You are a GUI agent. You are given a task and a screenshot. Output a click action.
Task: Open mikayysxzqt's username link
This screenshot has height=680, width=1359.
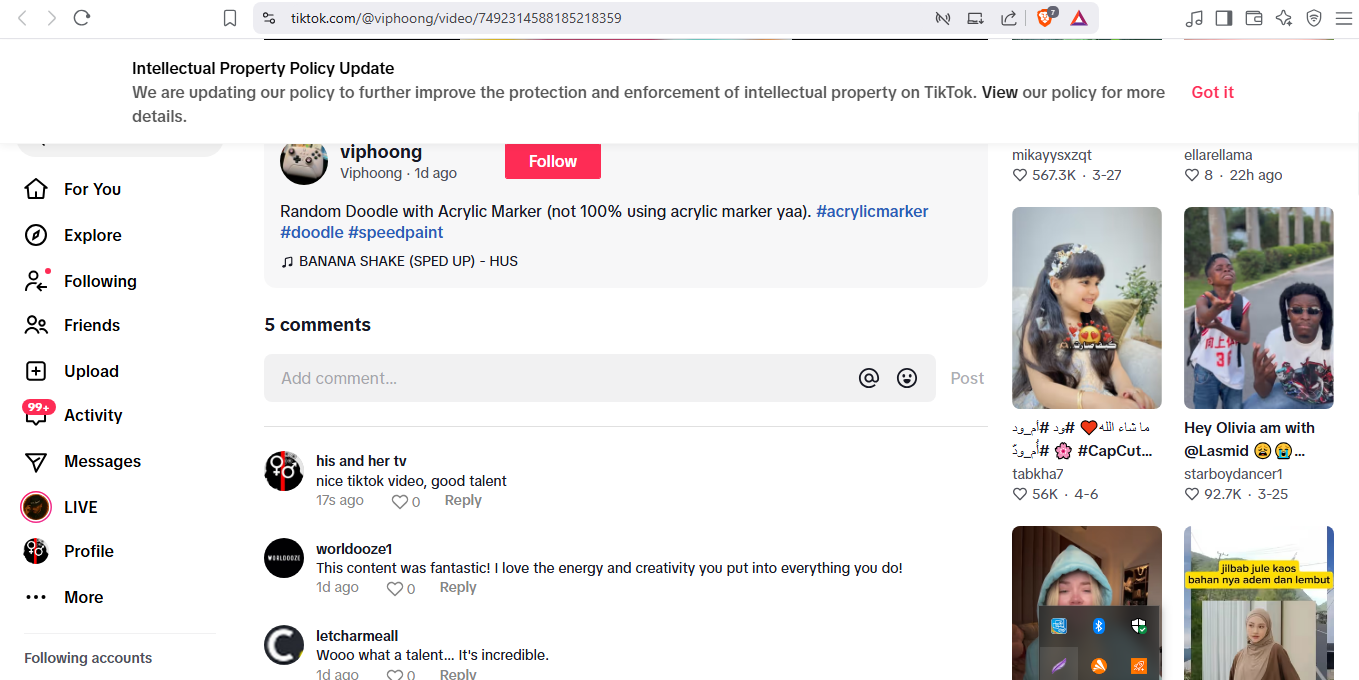pos(1052,155)
